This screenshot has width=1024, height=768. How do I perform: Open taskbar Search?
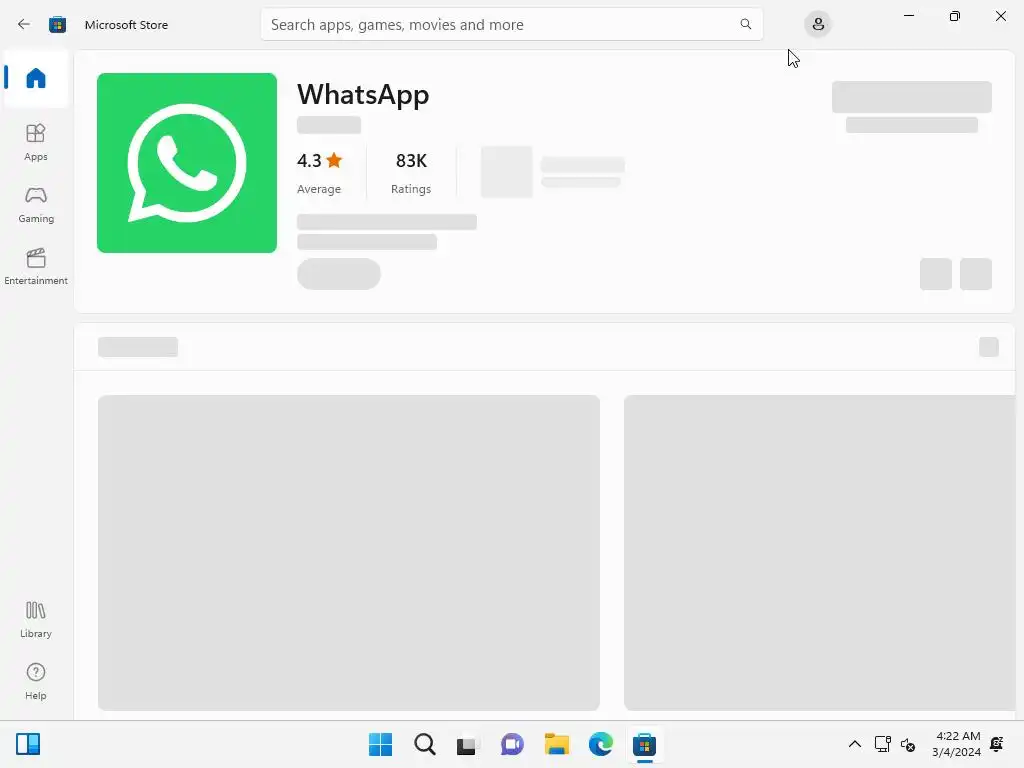click(x=424, y=744)
